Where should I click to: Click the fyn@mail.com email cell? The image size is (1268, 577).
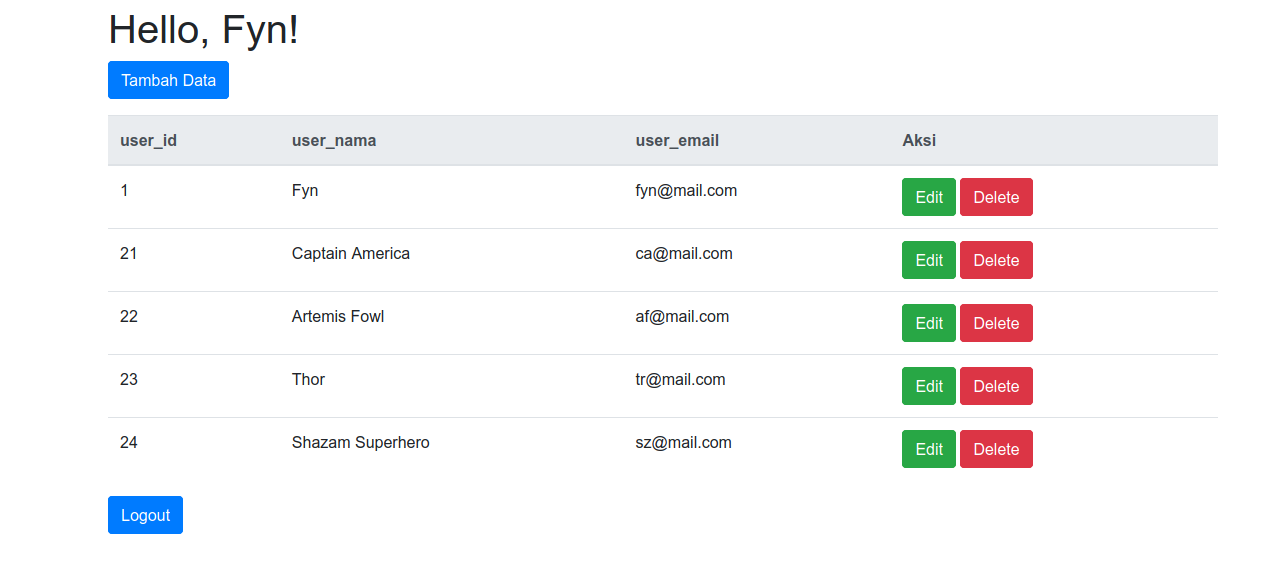point(686,190)
